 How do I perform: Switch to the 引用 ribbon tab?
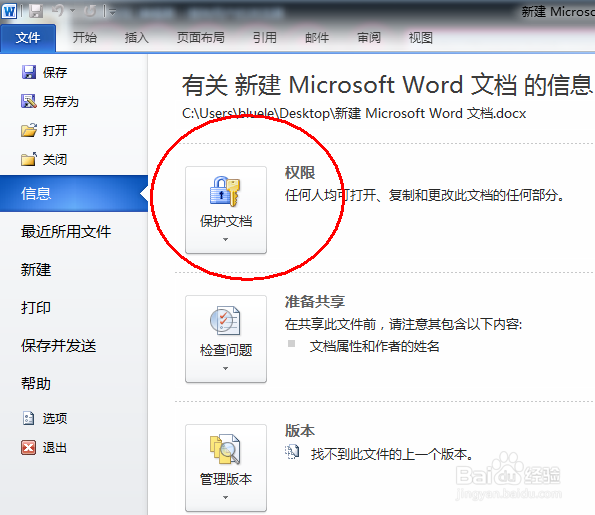pyautogui.click(x=264, y=38)
